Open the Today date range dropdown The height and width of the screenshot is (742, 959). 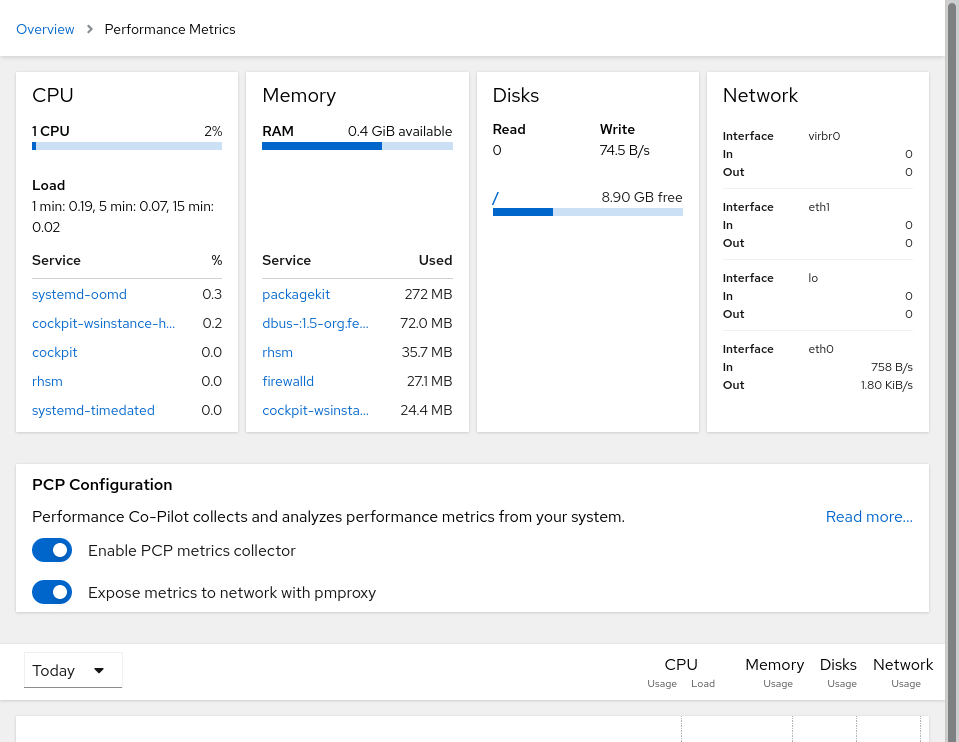click(72, 670)
